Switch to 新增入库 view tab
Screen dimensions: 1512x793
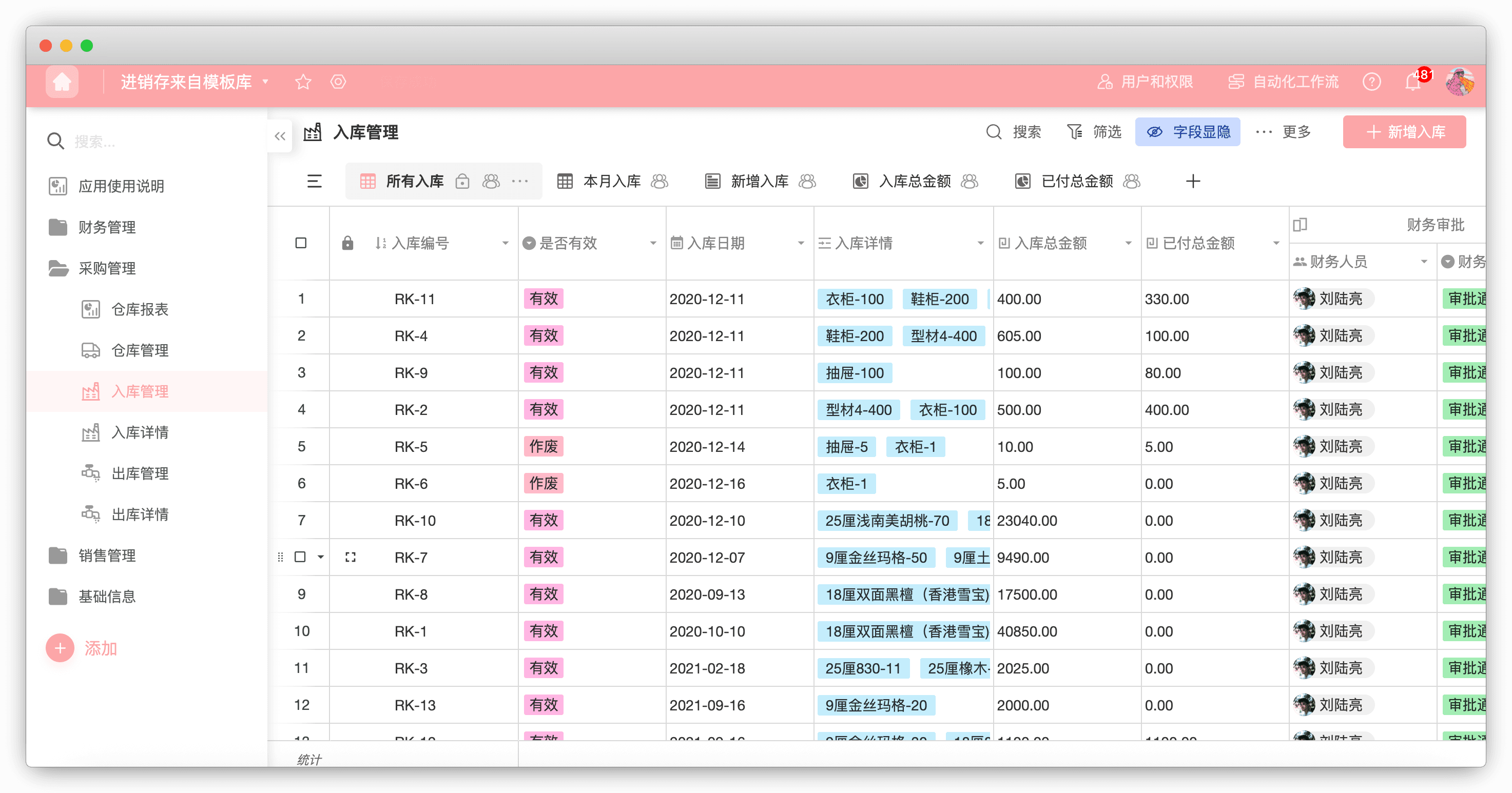click(760, 181)
